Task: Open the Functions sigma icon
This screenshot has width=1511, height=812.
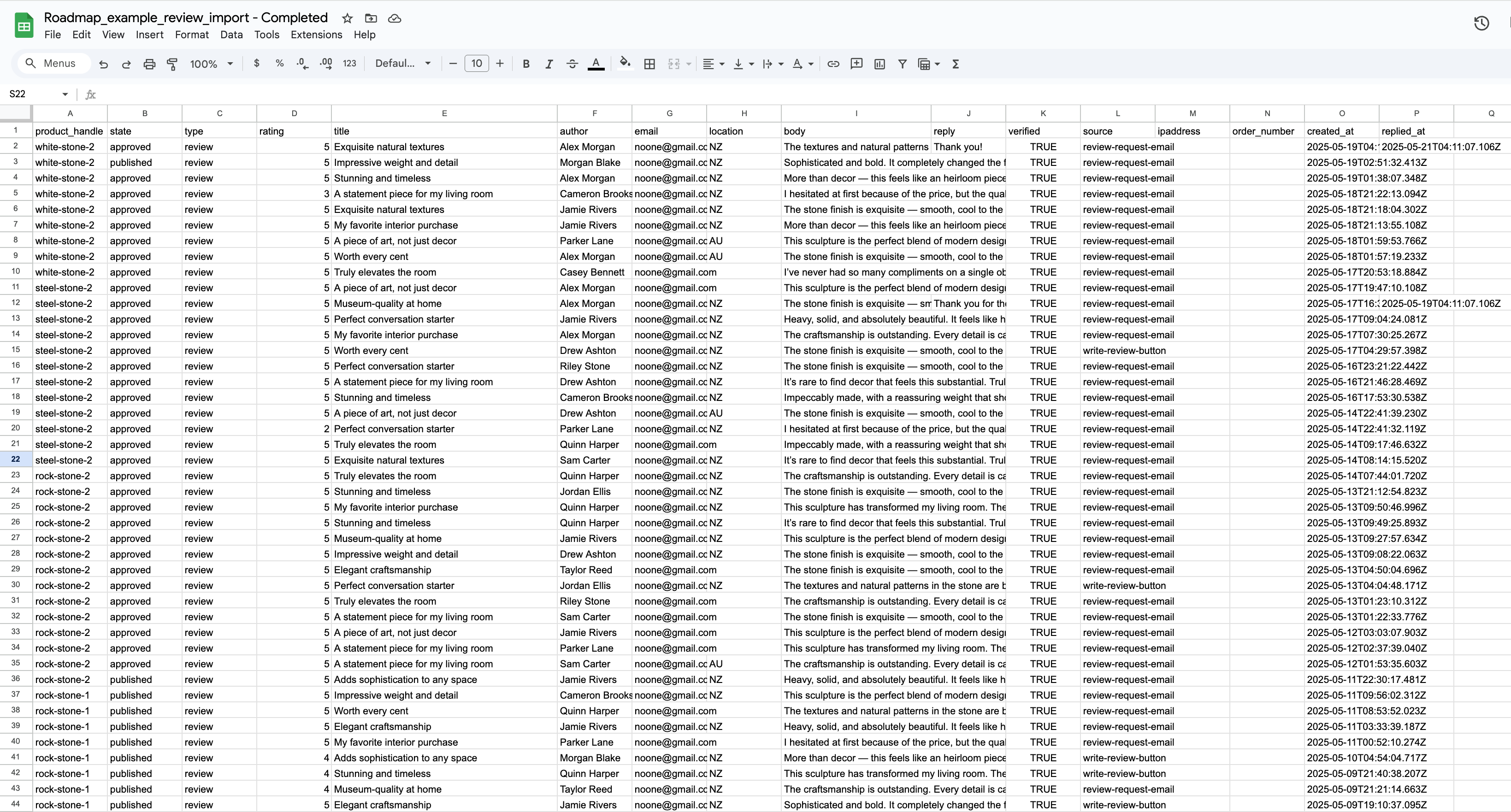Action: (955, 64)
